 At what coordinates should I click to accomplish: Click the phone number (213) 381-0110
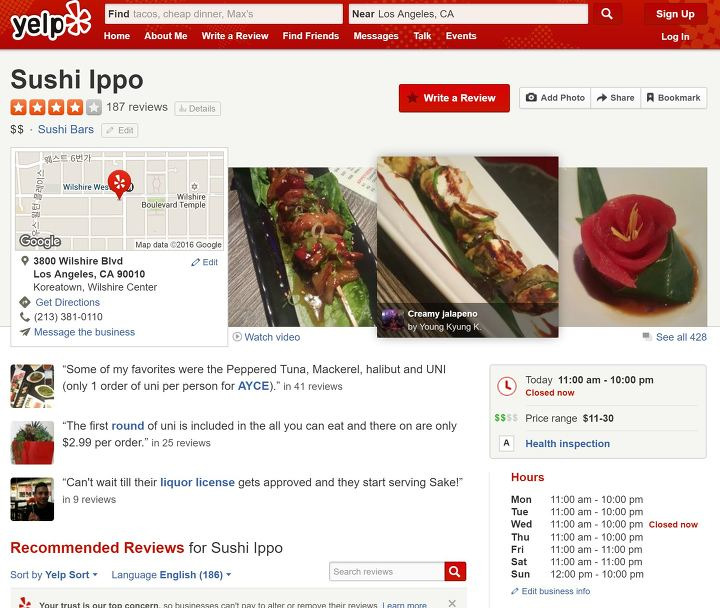point(68,317)
